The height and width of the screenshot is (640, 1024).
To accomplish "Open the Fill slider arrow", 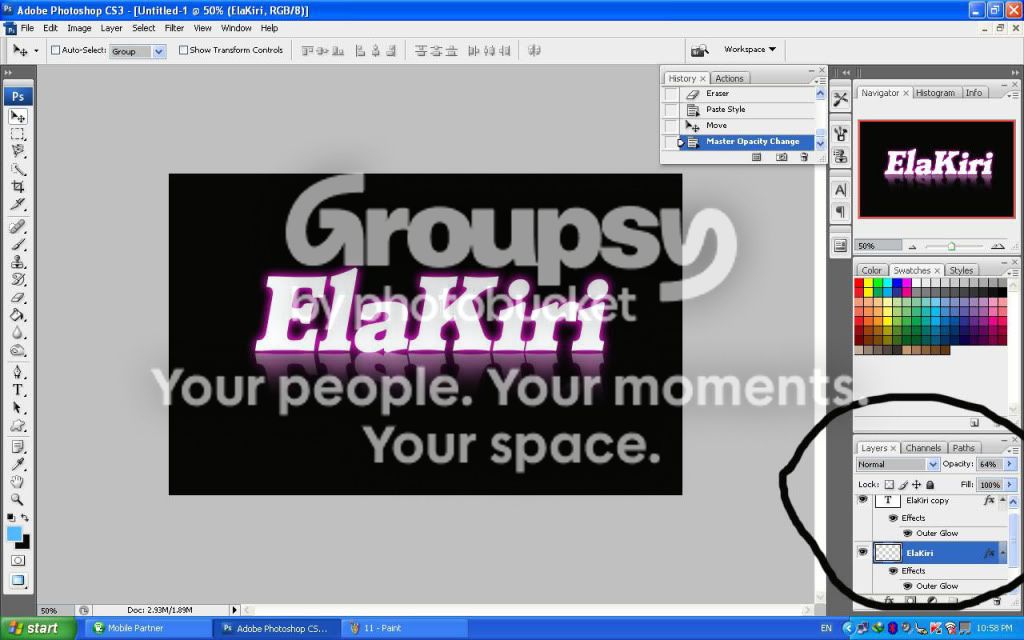I will [x=1010, y=485].
